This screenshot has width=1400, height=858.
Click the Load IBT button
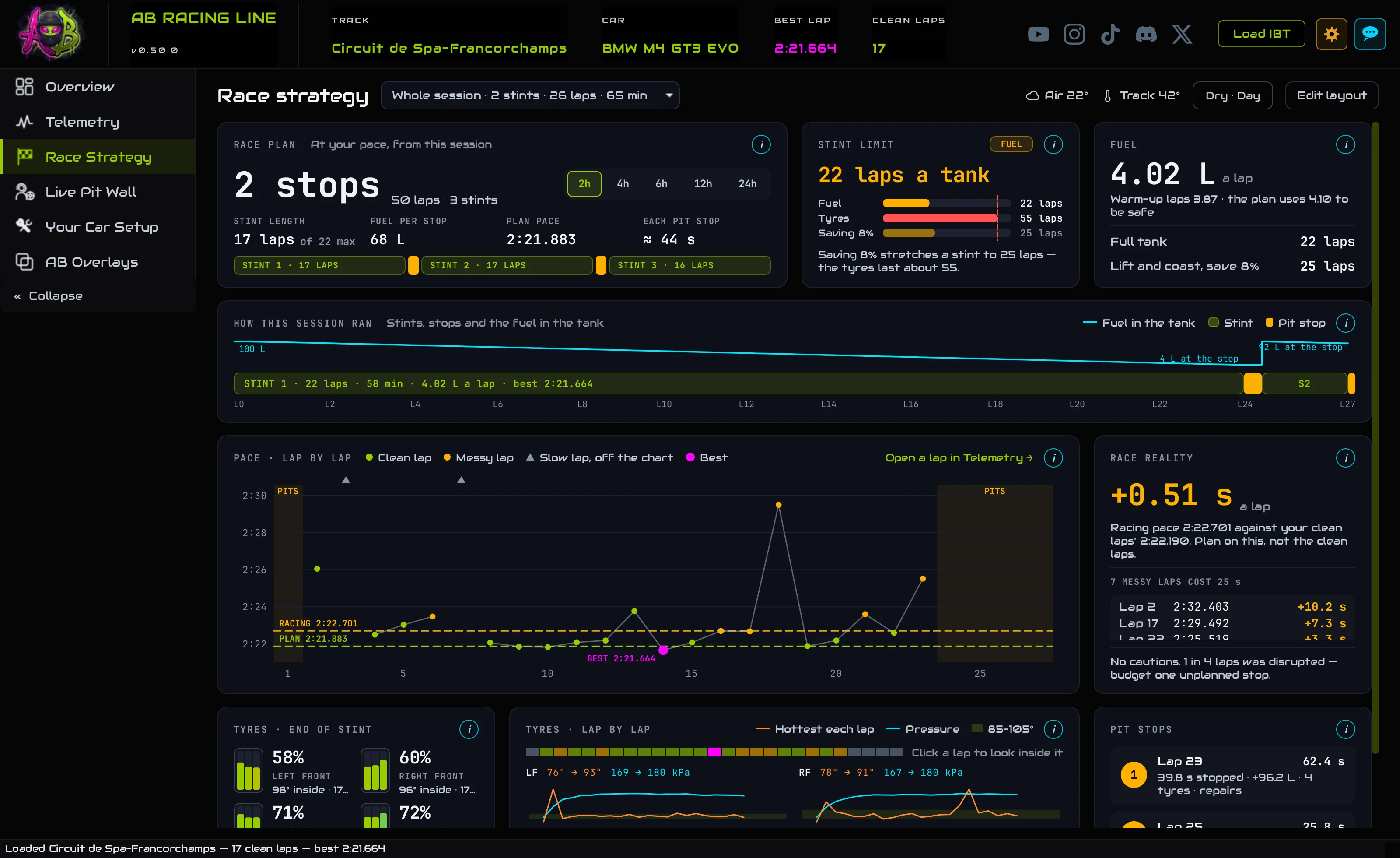coord(1261,34)
